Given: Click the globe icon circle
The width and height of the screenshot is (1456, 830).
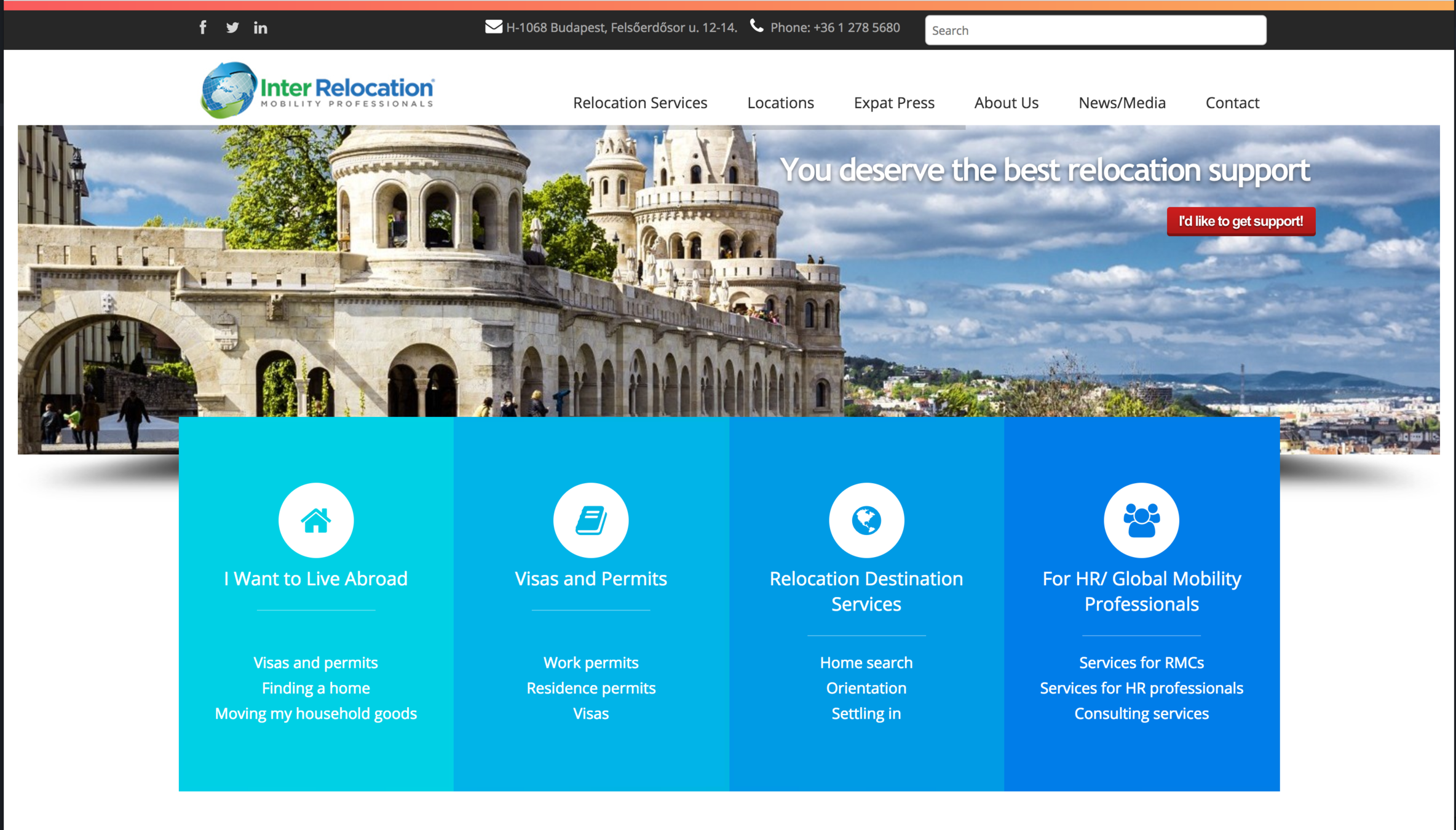Looking at the screenshot, I should click(866, 520).
